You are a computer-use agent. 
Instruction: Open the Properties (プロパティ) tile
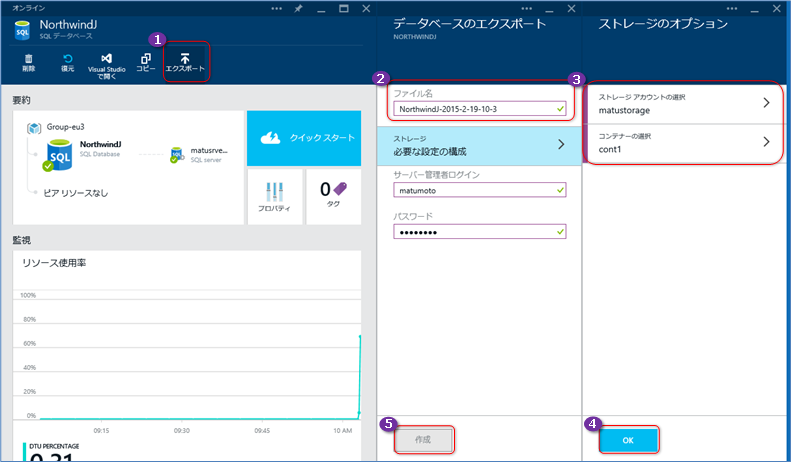point(275,197)
